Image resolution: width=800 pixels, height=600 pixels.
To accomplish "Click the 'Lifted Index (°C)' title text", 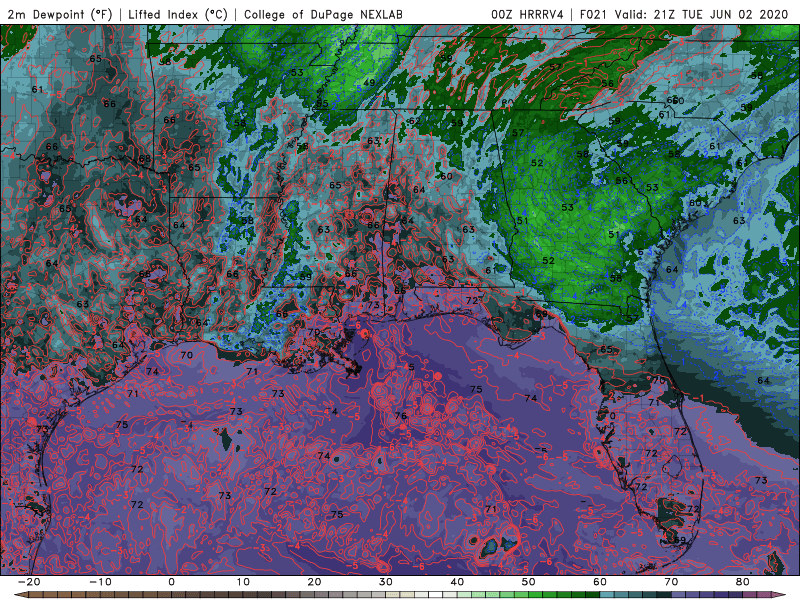I will coord(177,14).
